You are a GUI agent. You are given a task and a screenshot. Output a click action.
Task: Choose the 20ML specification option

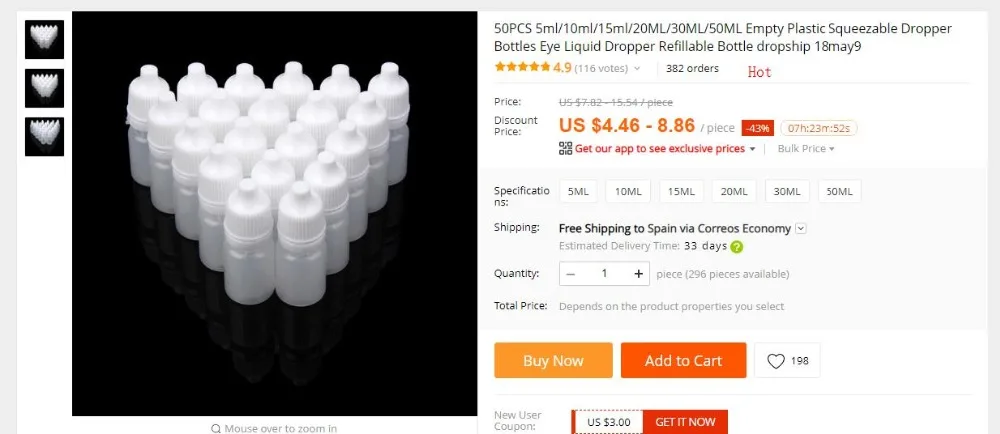(733, 191)
